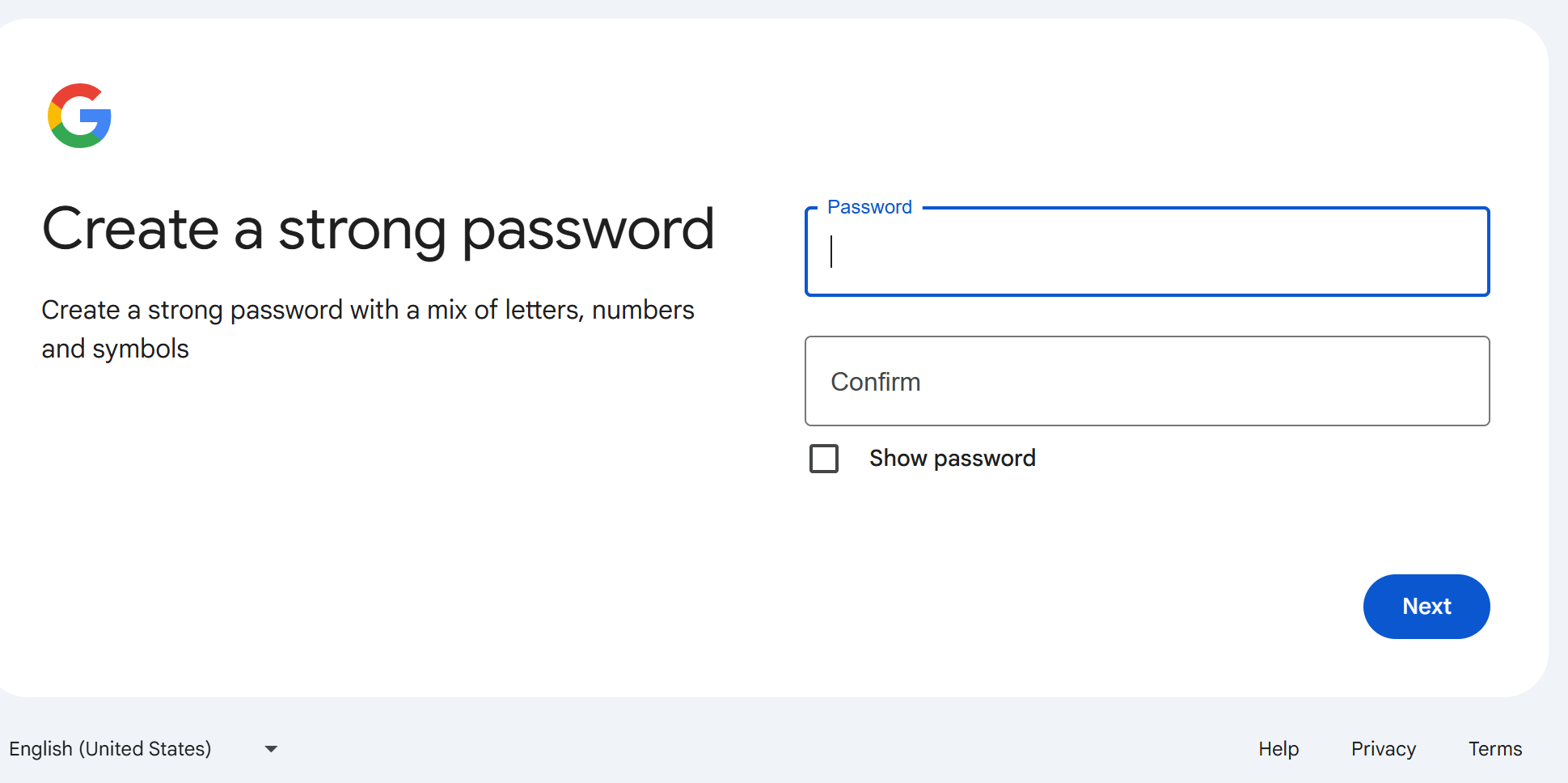Open the Help link in footer
This screenshot has height=783, width=1568.
tap(1278, 749)
